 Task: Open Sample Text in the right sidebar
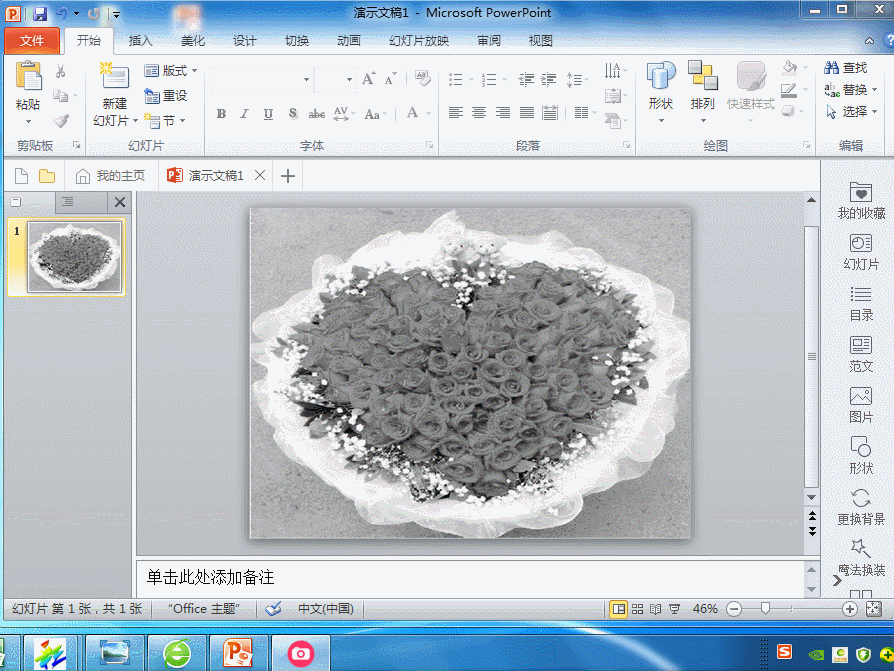click(861, 354)
